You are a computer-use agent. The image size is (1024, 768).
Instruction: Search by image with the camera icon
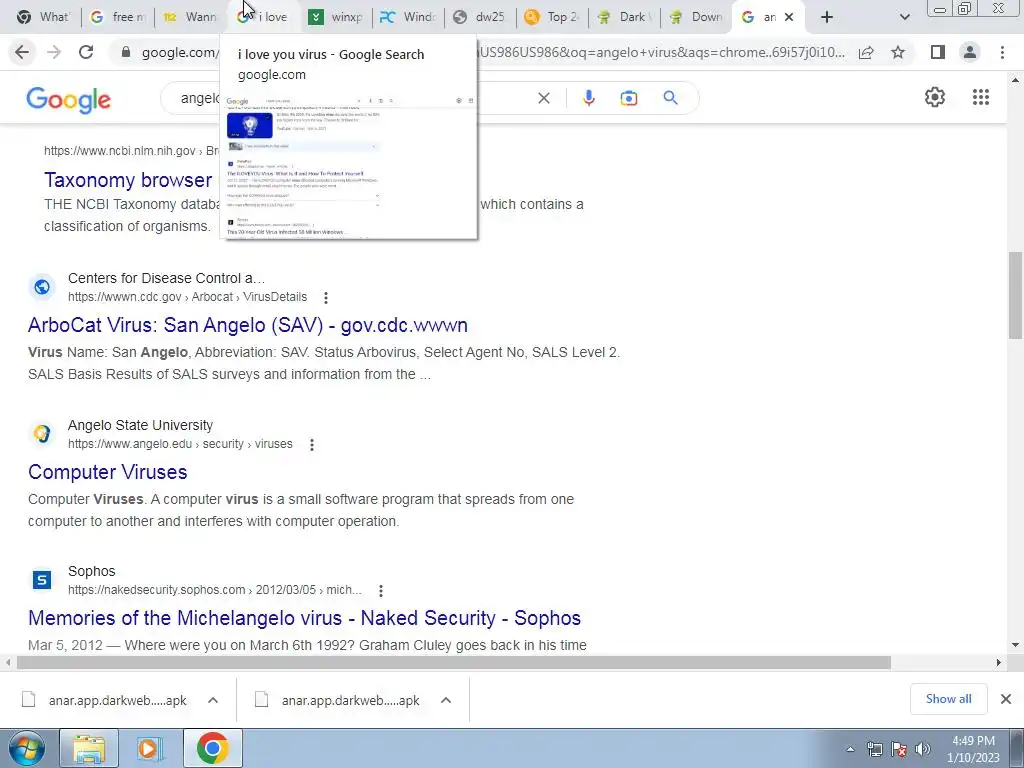(x=629, y=98)
